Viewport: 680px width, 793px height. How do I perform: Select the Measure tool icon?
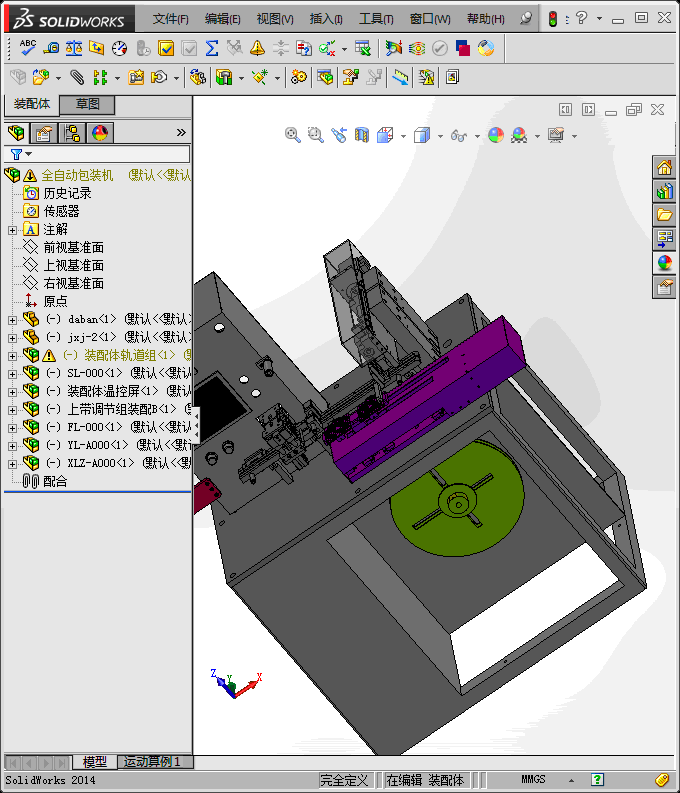[x=51, y=49]
